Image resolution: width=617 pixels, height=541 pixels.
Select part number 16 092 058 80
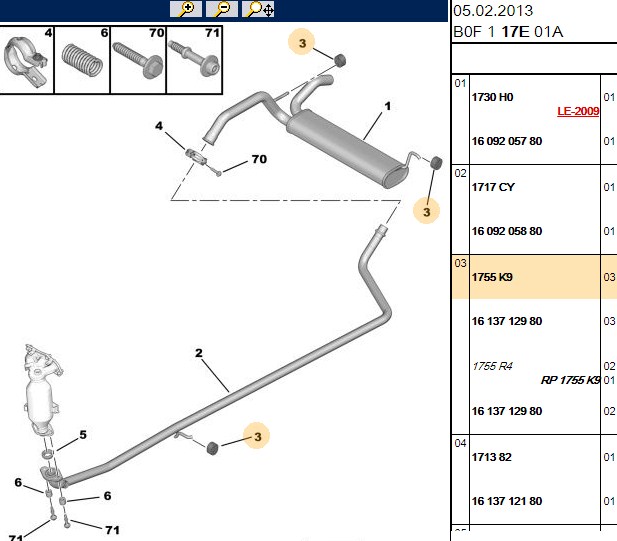507,231
